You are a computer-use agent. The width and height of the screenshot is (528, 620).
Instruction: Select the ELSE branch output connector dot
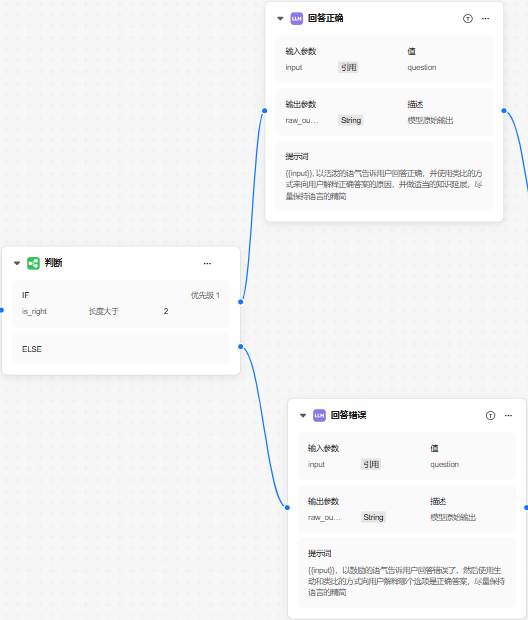[x=241, y=347]
